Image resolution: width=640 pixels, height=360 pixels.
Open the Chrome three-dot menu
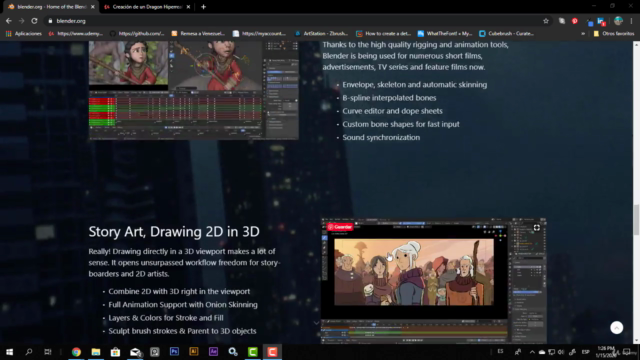pyautogui.click(x=632, y=21)
